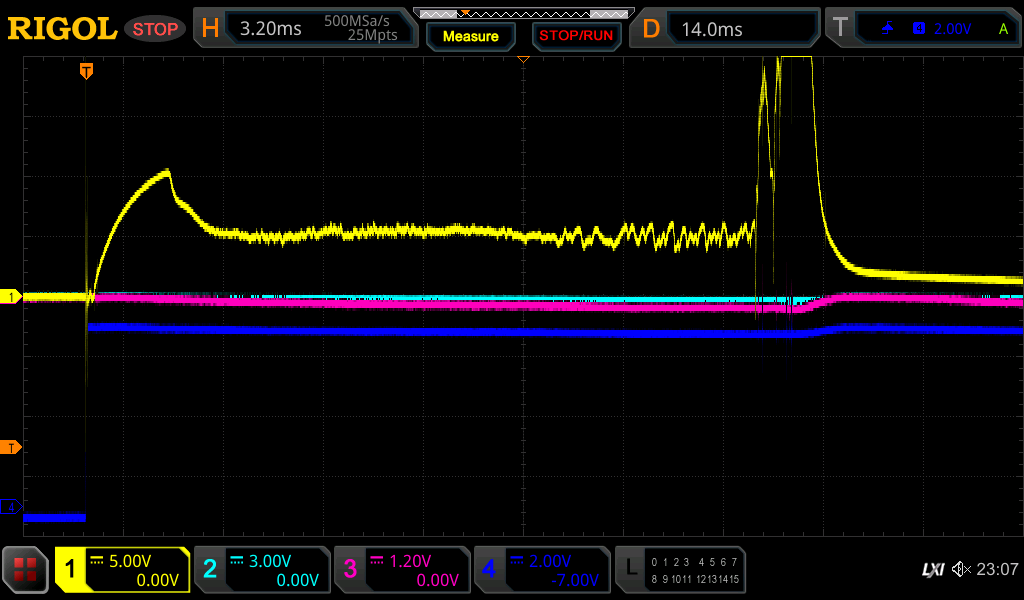Viewport: 1024px width, 600px height.
Task: Expand the trigger T 2.00V settings
Action: [922, 28]
